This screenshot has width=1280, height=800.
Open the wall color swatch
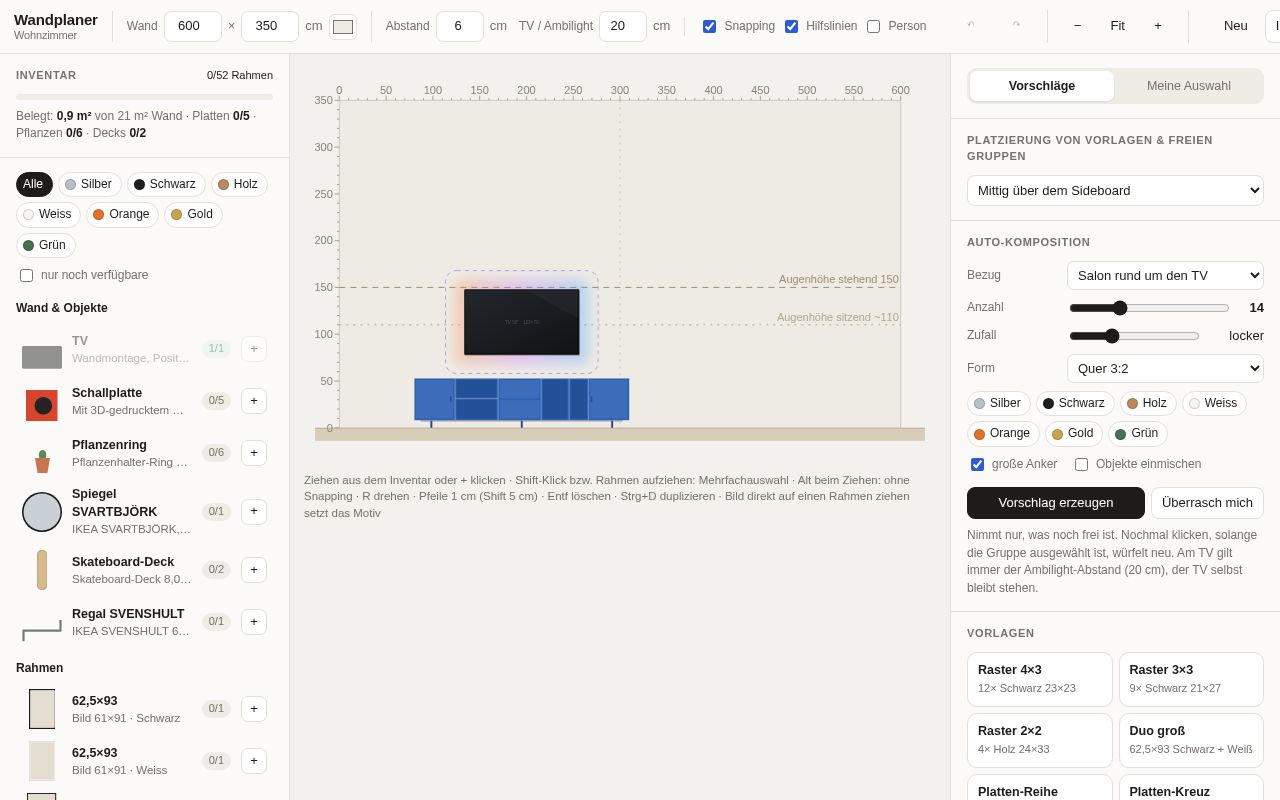(343, 27)
